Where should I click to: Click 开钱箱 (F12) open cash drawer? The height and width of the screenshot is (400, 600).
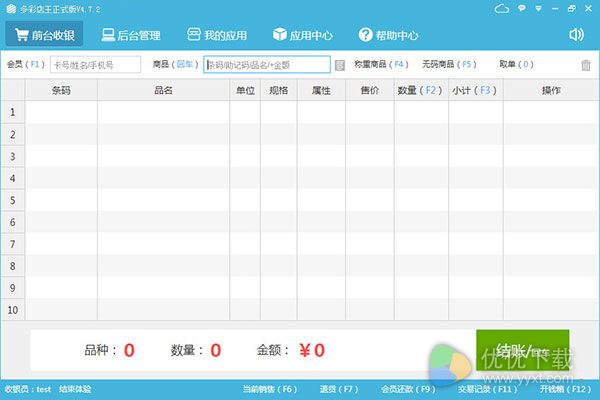point(566,389)
